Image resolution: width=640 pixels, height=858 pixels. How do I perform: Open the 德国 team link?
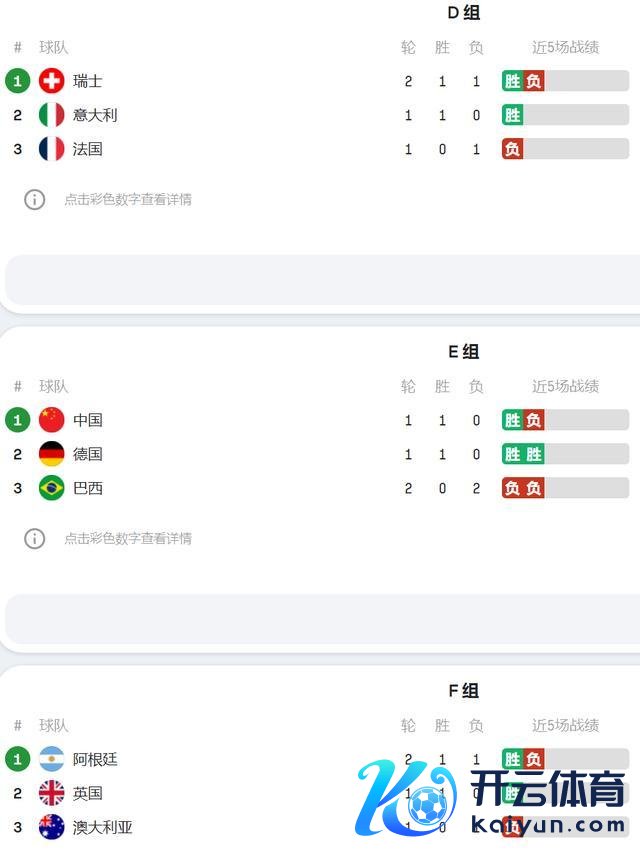click(x=88, y=454)
